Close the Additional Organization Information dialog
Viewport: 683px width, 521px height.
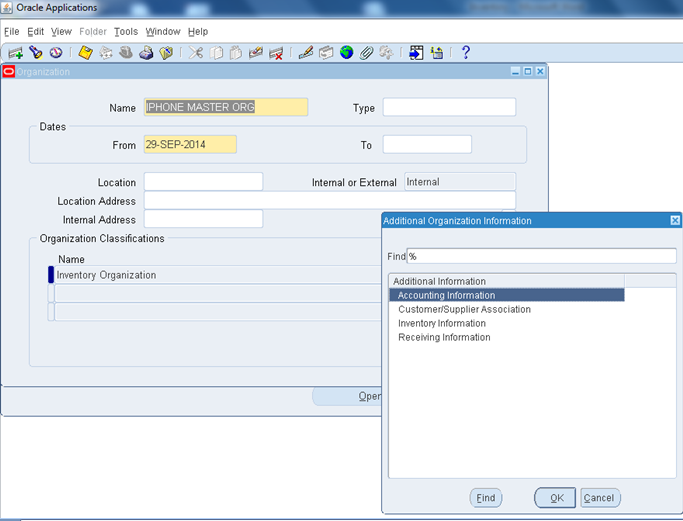pyautogui.click(x=675, y=220)
